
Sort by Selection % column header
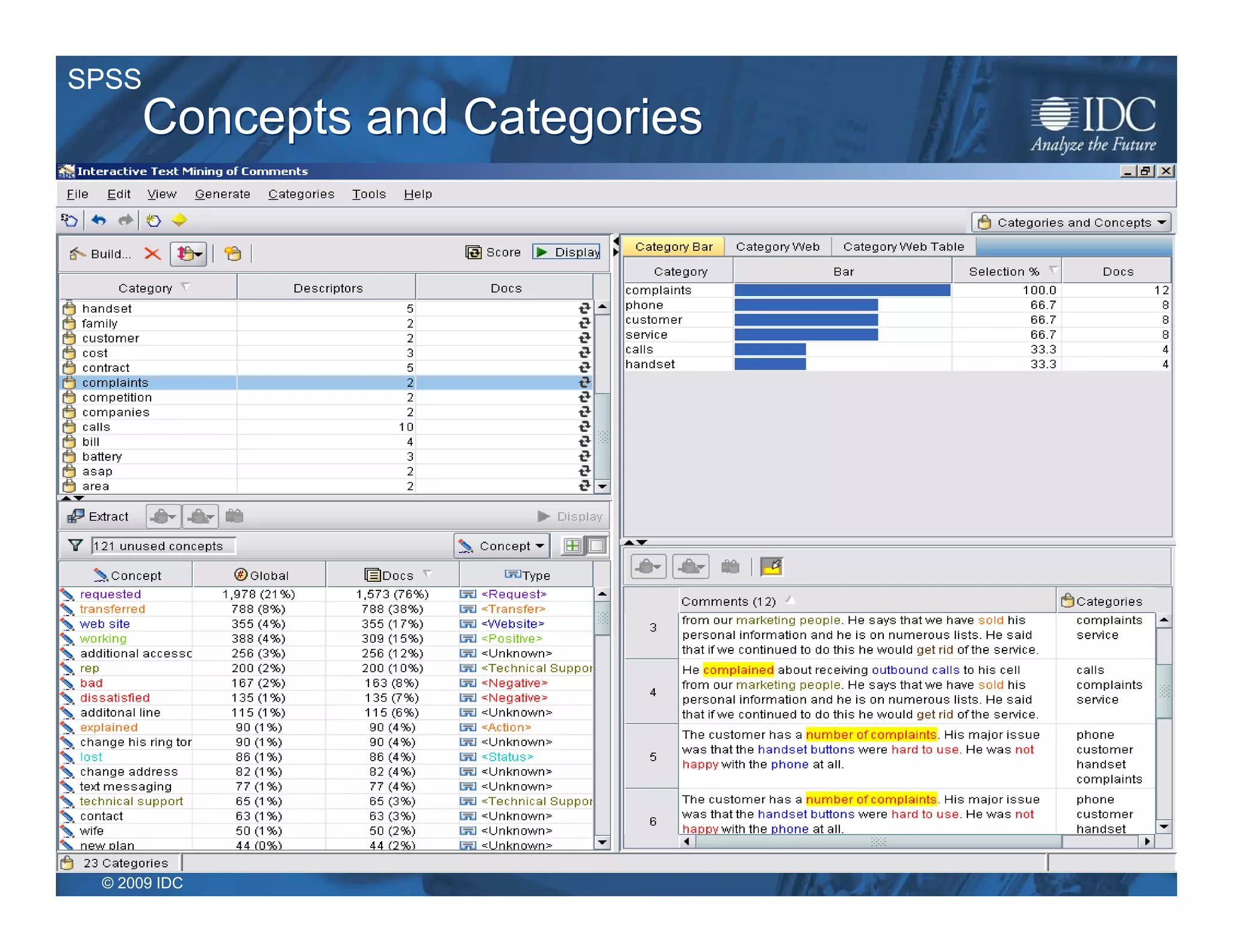point(1007,271)
